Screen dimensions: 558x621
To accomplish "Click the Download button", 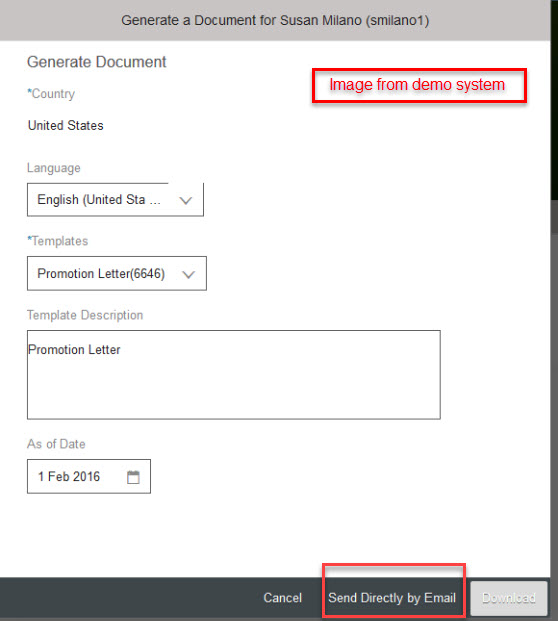I will 509,598.
